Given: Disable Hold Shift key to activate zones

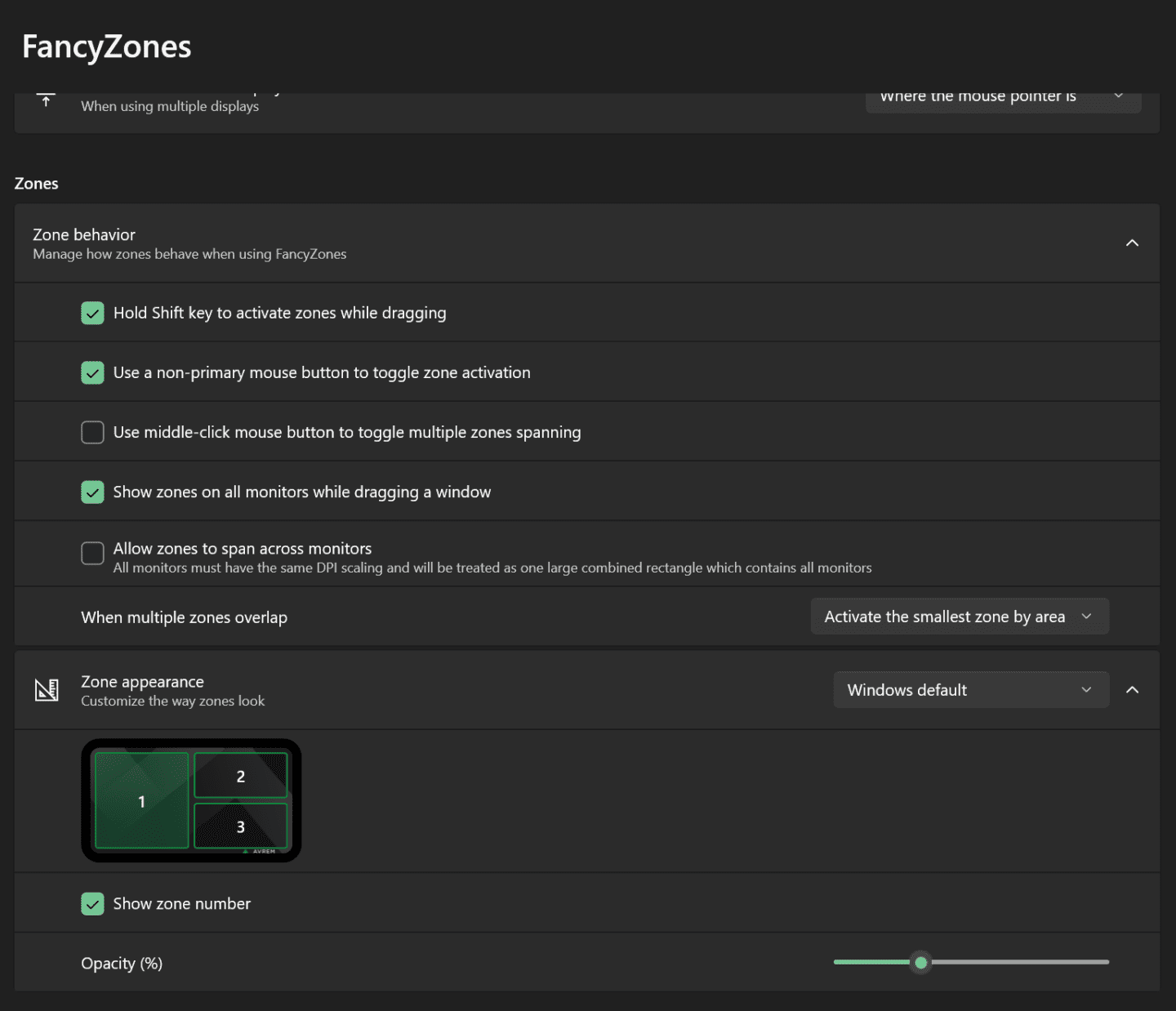Looking at the screenshot, I should click(x=92, y=313).
